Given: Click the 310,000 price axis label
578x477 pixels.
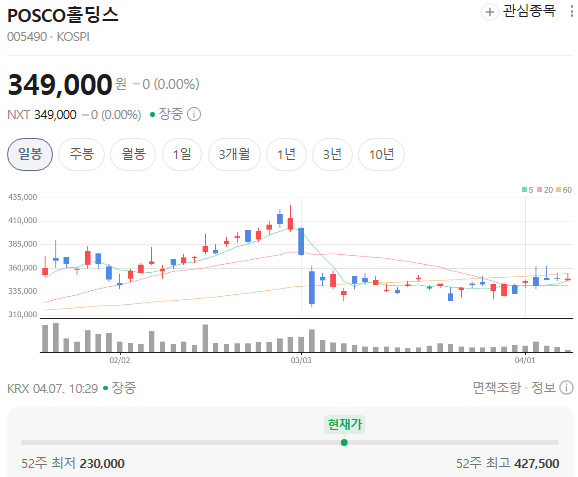Looking at the screenshot, I should pyautogui.click(x=23, y=314).
